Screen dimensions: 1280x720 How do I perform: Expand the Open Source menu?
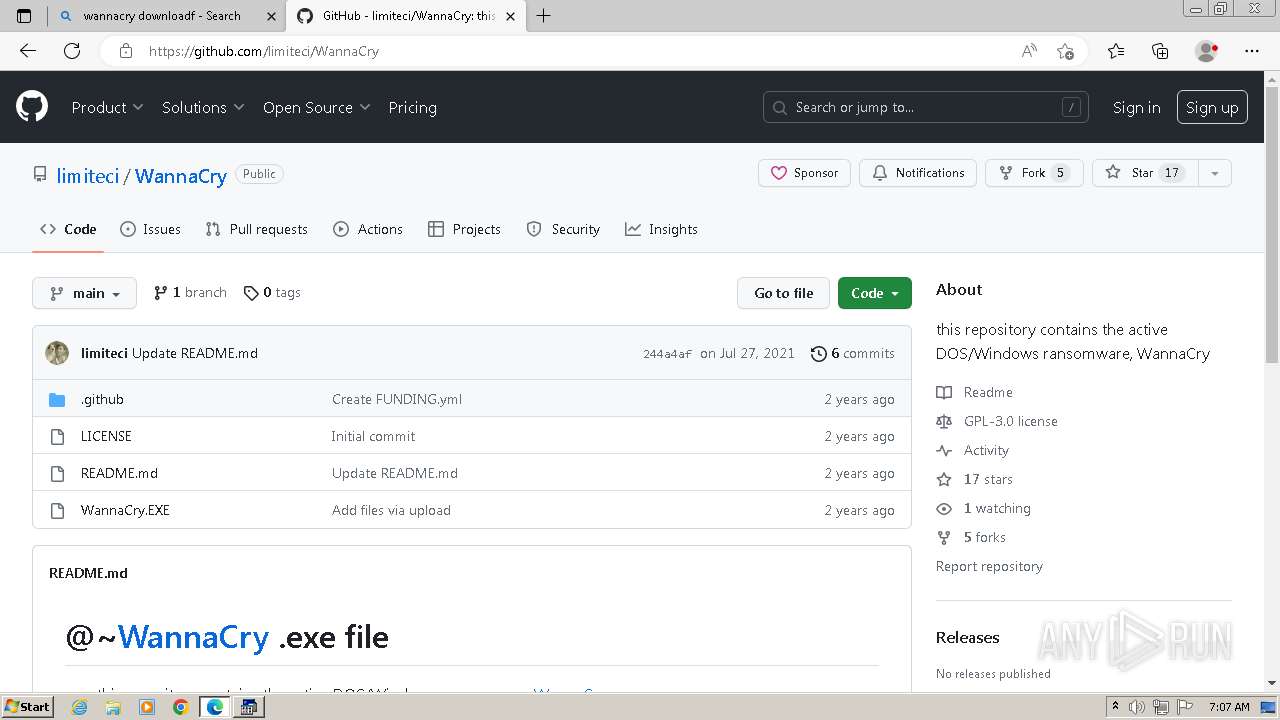tap(316, 107)
